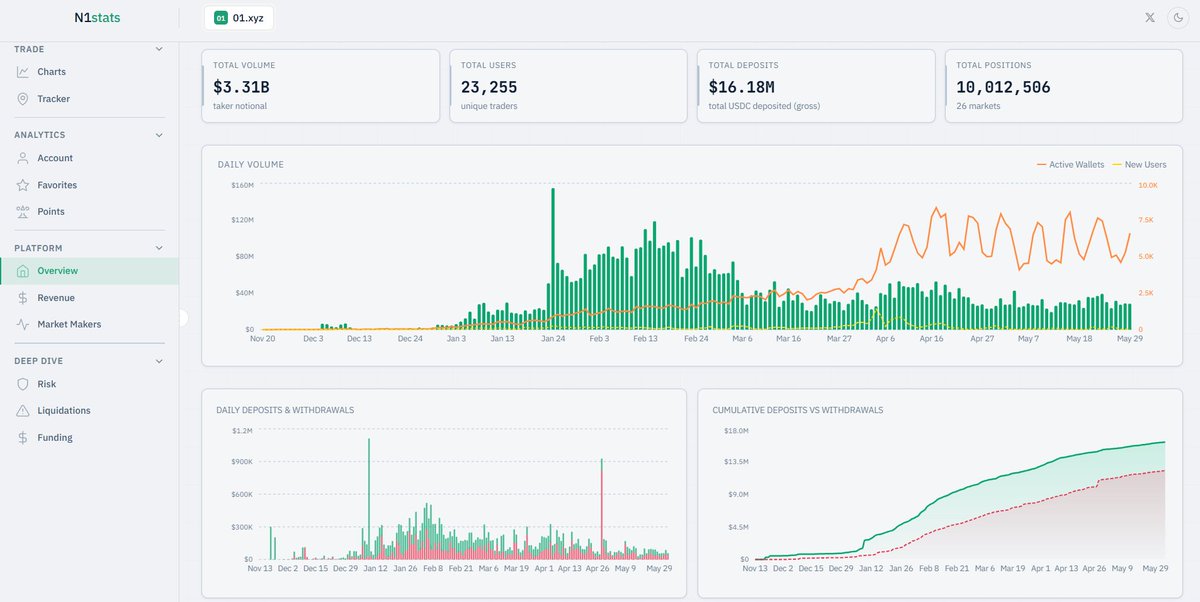
Task: Toggle dark mode with moon button
Action: [1176, 17]
